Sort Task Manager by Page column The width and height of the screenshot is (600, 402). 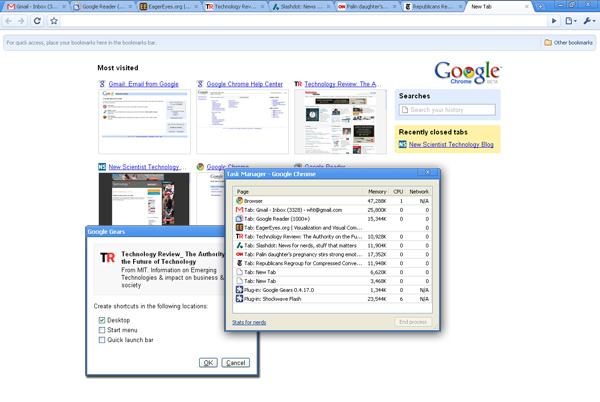pos(298,191)
